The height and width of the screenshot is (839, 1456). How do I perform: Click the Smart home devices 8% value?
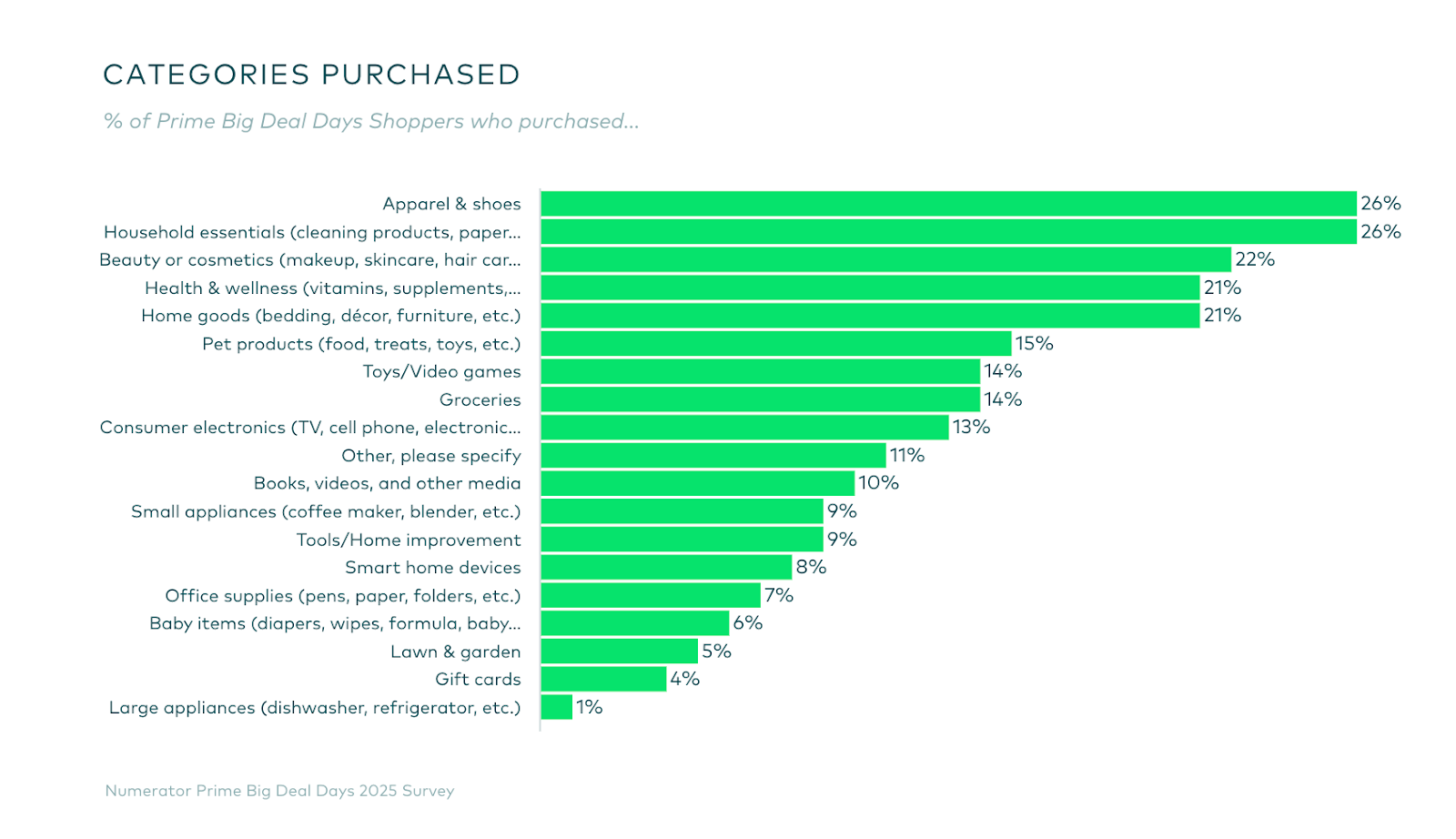(811, 567)
